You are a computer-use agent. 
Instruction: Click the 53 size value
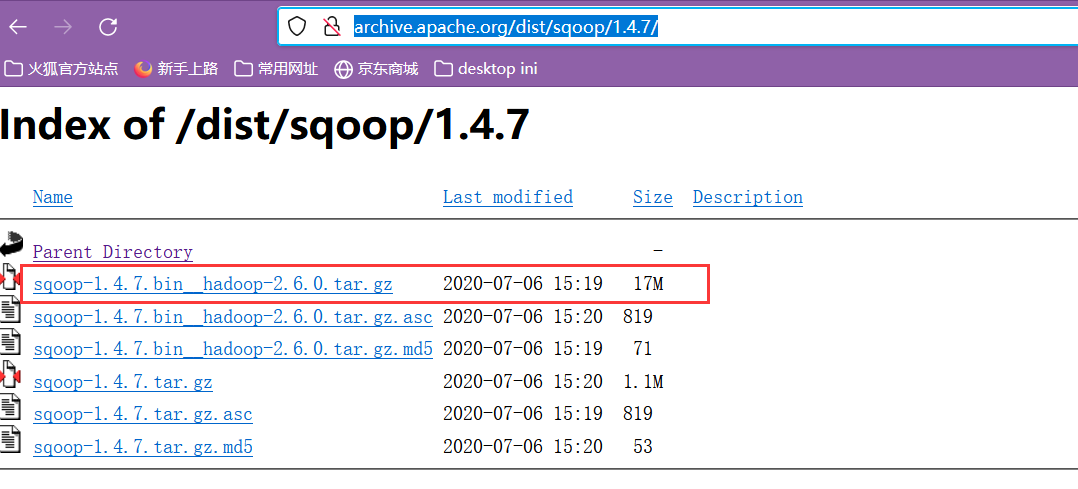[643, 448]
